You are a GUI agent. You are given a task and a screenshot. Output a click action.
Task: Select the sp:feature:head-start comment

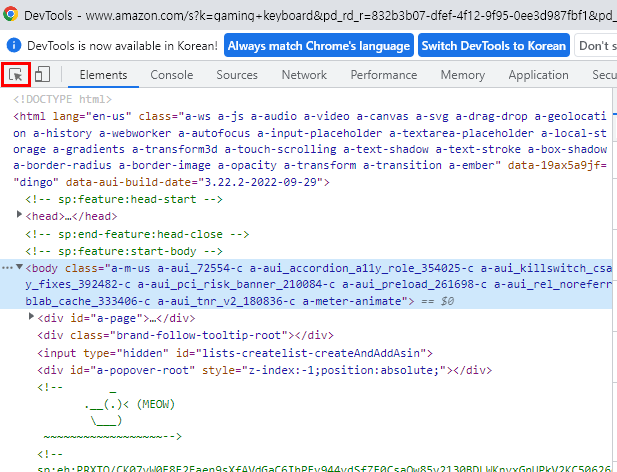click(x=124, y=199)
